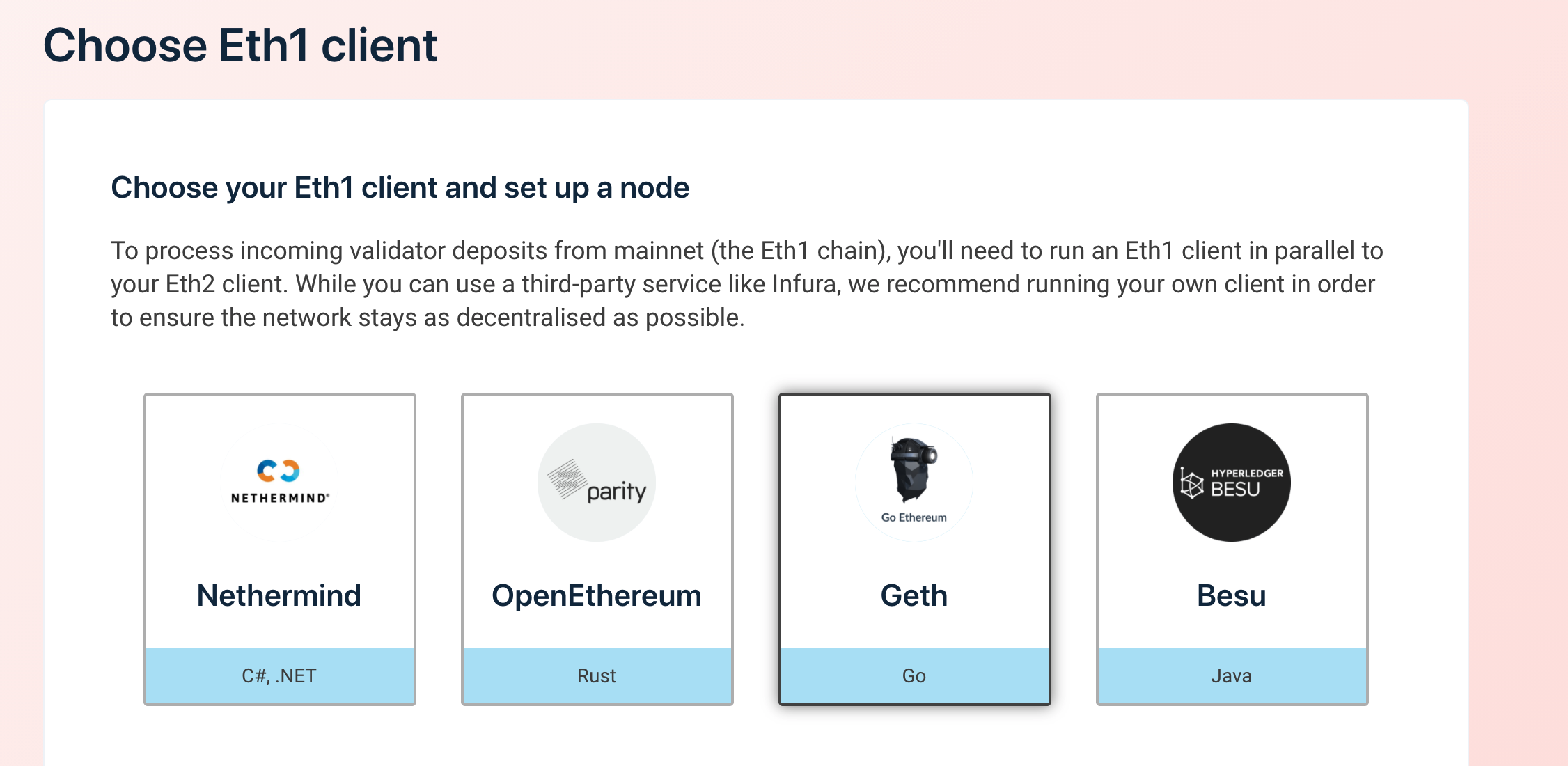Image resolution: width=1568 pixels, height=766 pixels.
Task: Click the 'parity' wordmark in logo
Action: (x=617, y=492)
